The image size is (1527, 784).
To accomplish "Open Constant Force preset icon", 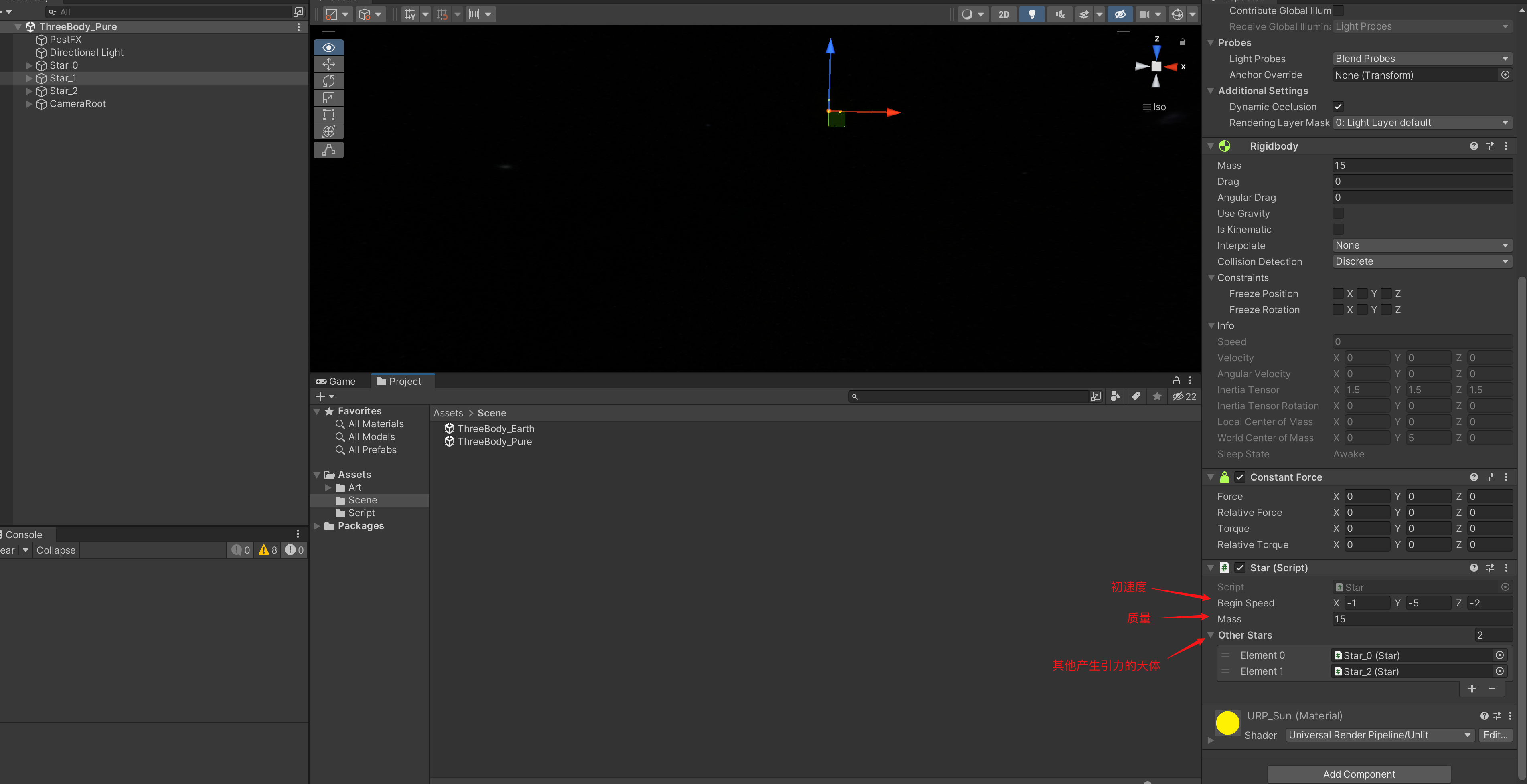I will coord(1490,477).
